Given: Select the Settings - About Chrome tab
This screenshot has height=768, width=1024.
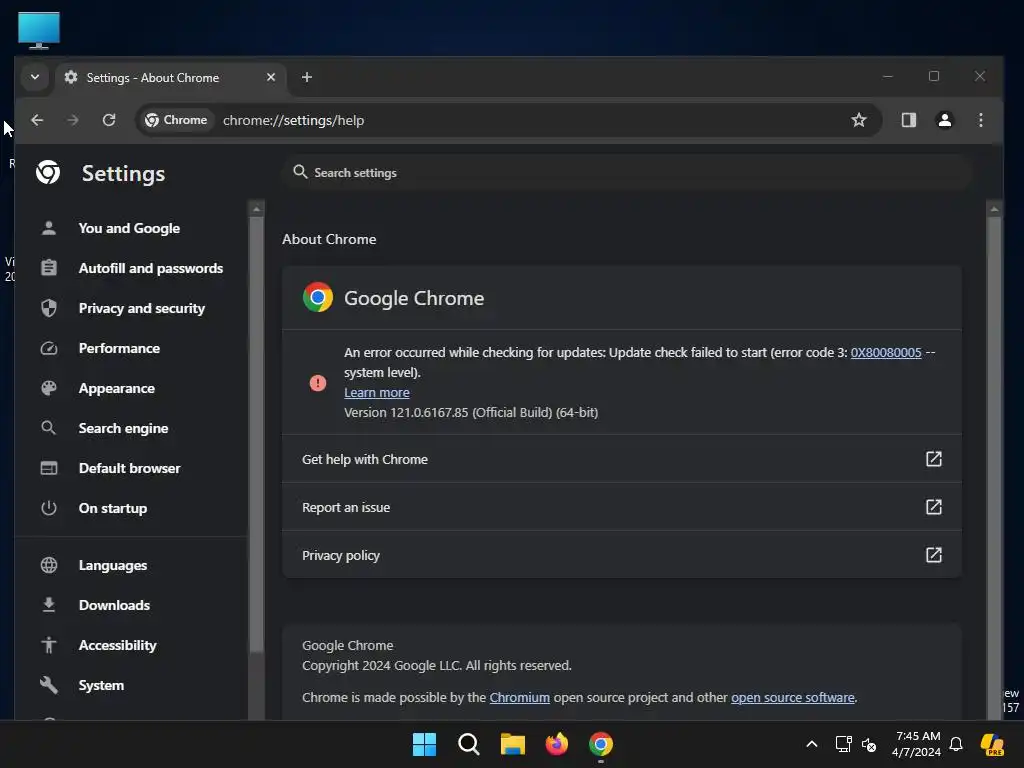Looking at the screenshot, I should point(170,78).
